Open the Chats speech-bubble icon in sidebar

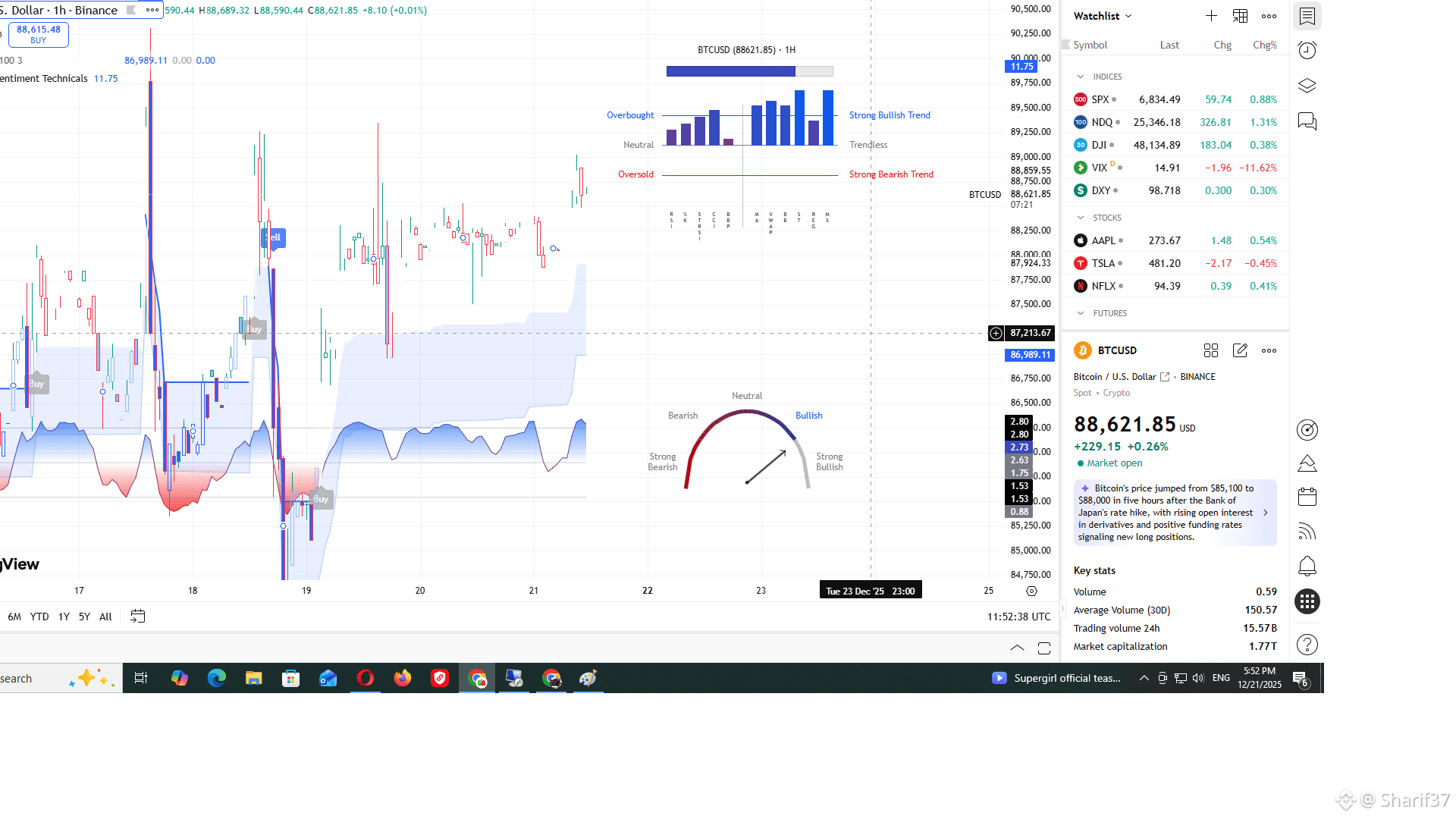pos(1307,121)
